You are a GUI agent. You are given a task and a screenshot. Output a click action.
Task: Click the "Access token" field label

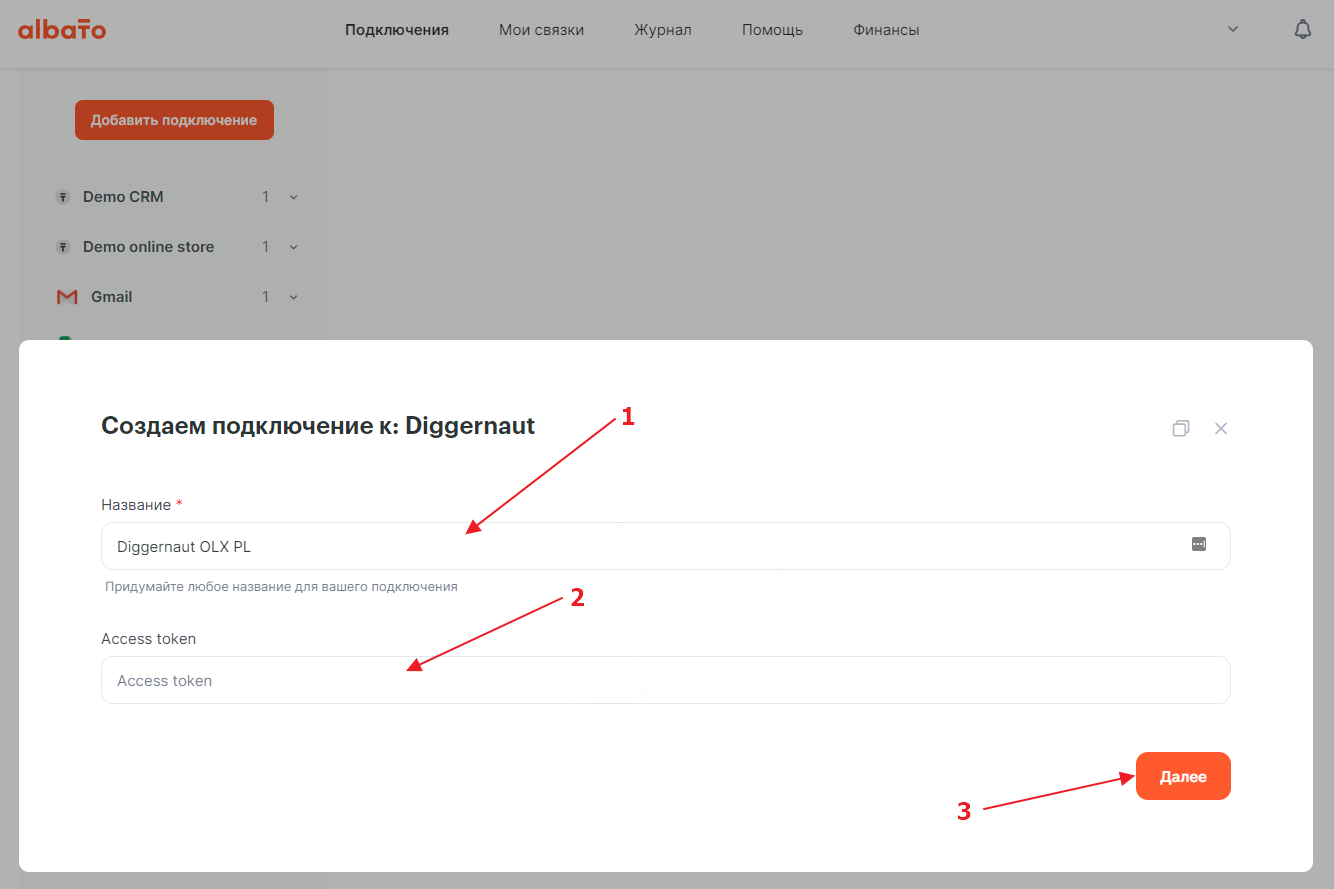148,639
